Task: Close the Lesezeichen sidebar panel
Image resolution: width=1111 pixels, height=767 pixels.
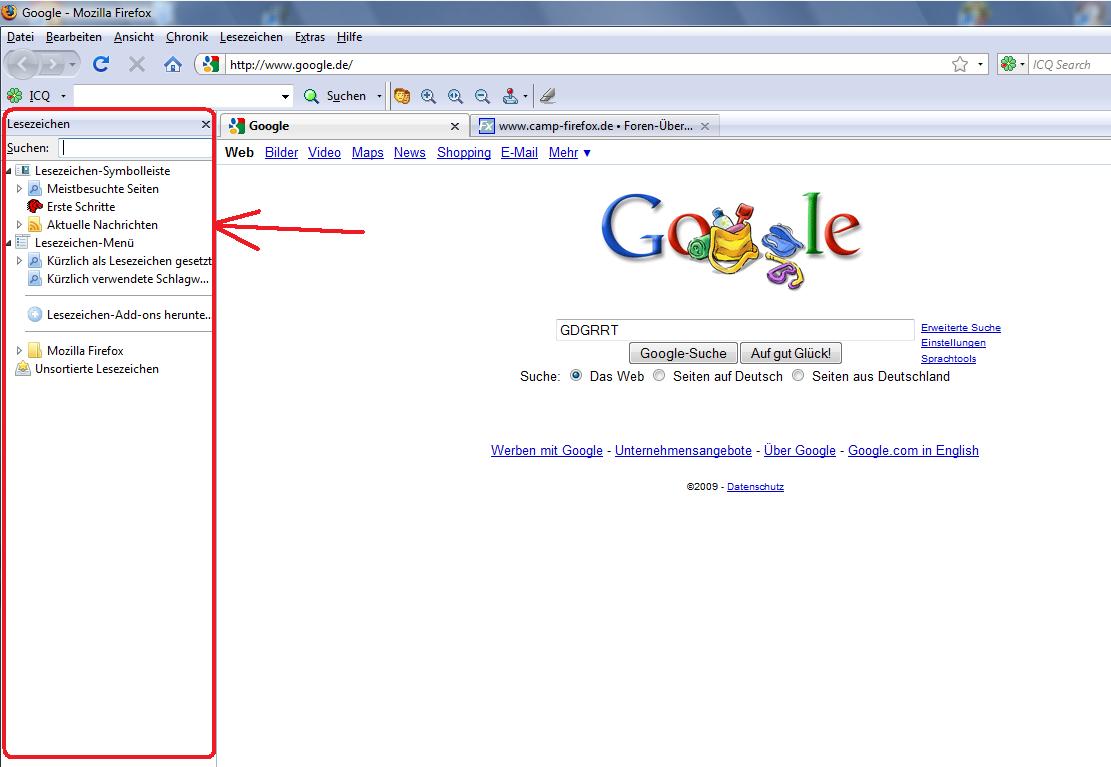Action: pos(205,124)
